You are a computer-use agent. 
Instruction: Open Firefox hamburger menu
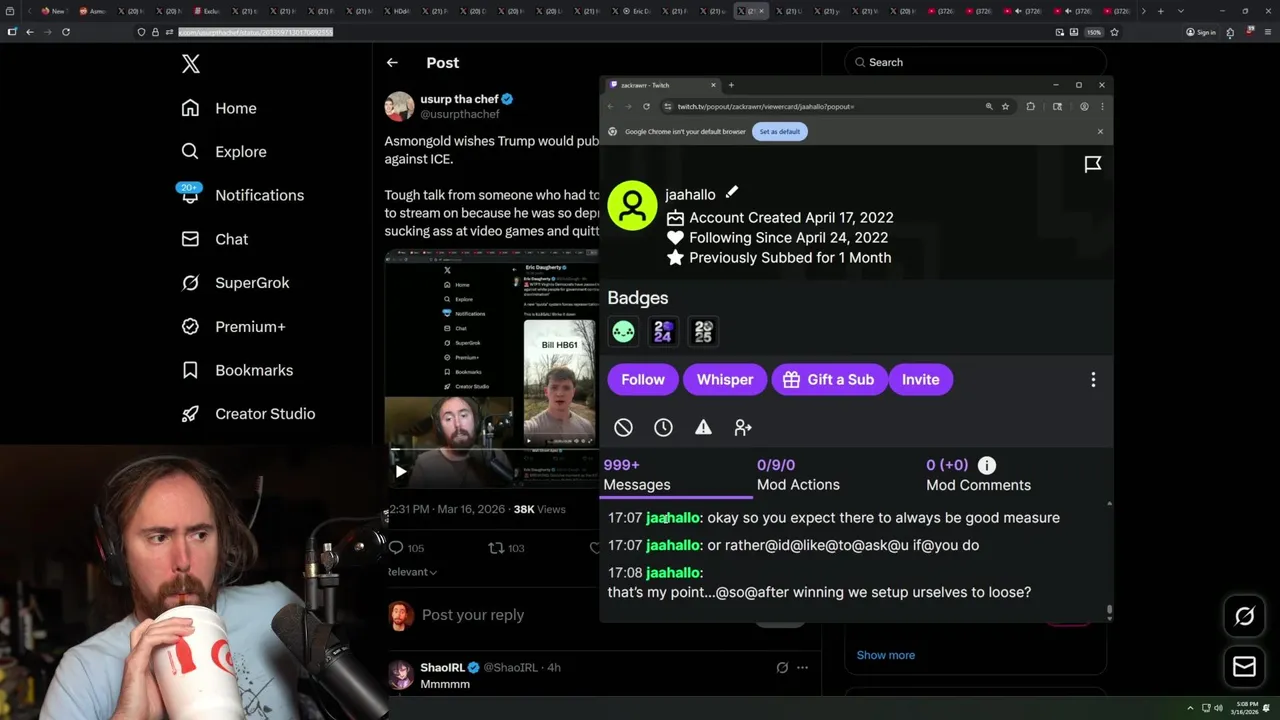tap(1266, 32)
